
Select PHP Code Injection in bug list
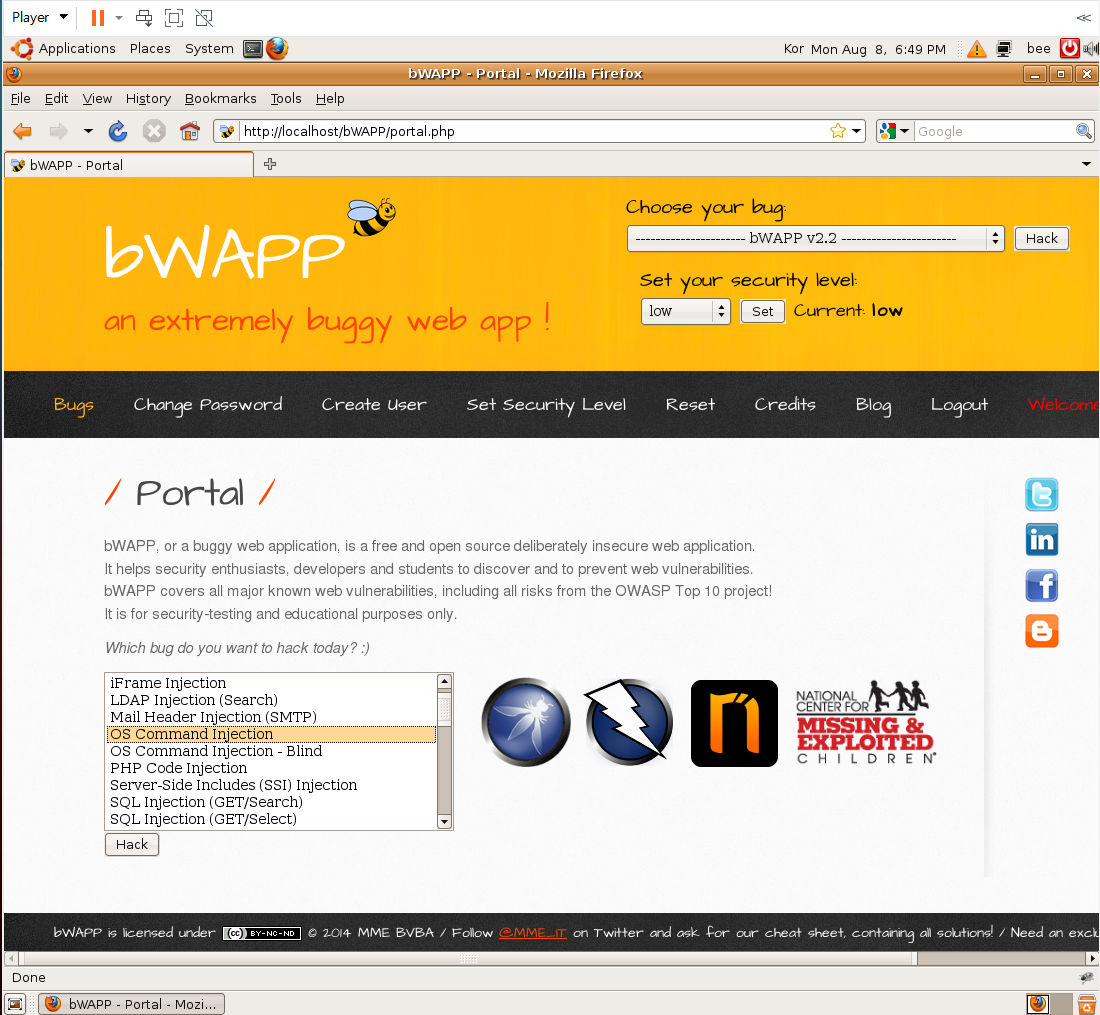271,768
